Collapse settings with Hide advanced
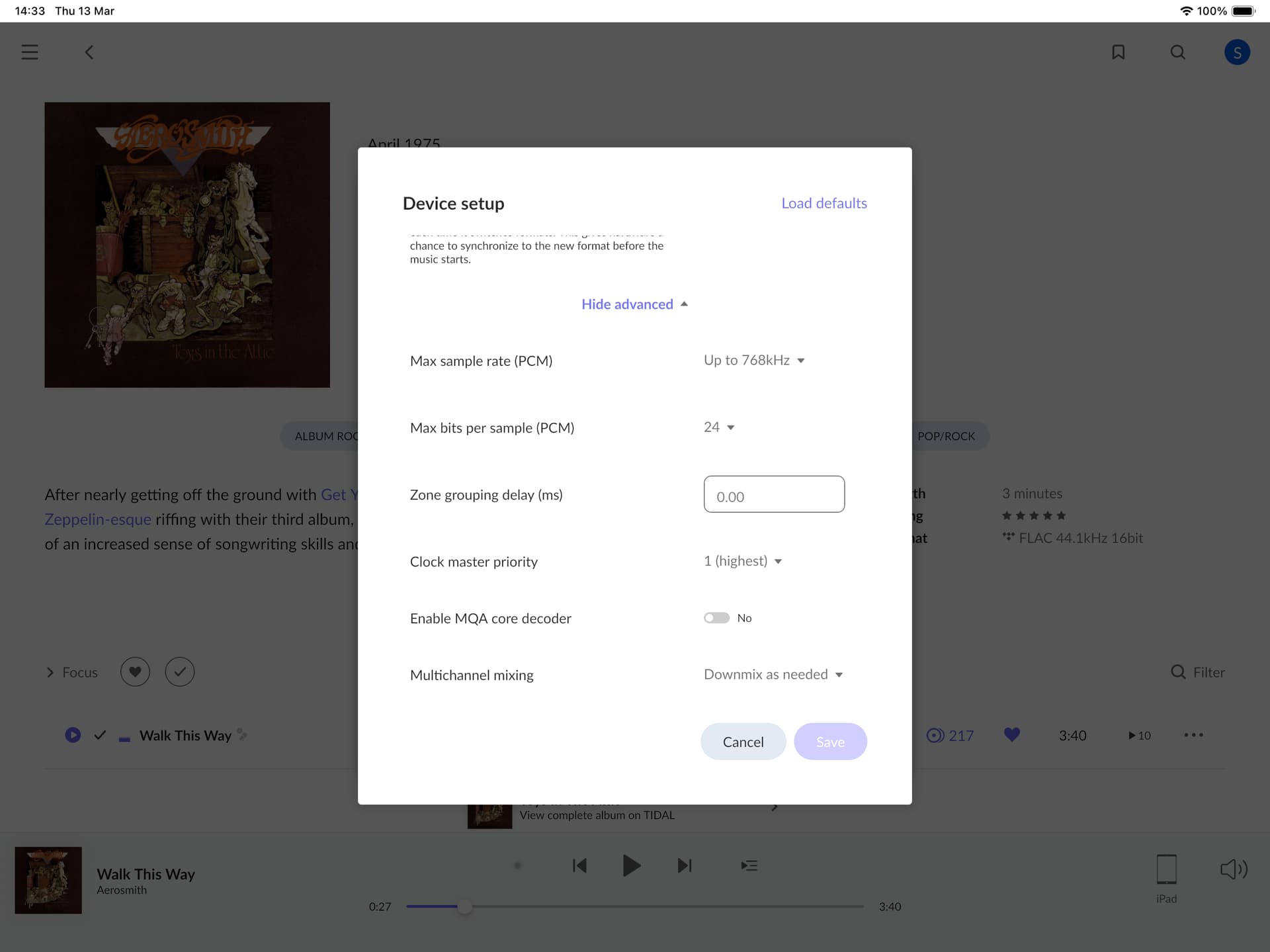This screenshot has height=952, width=1270. pyautogui.click(x=634, y=304)
